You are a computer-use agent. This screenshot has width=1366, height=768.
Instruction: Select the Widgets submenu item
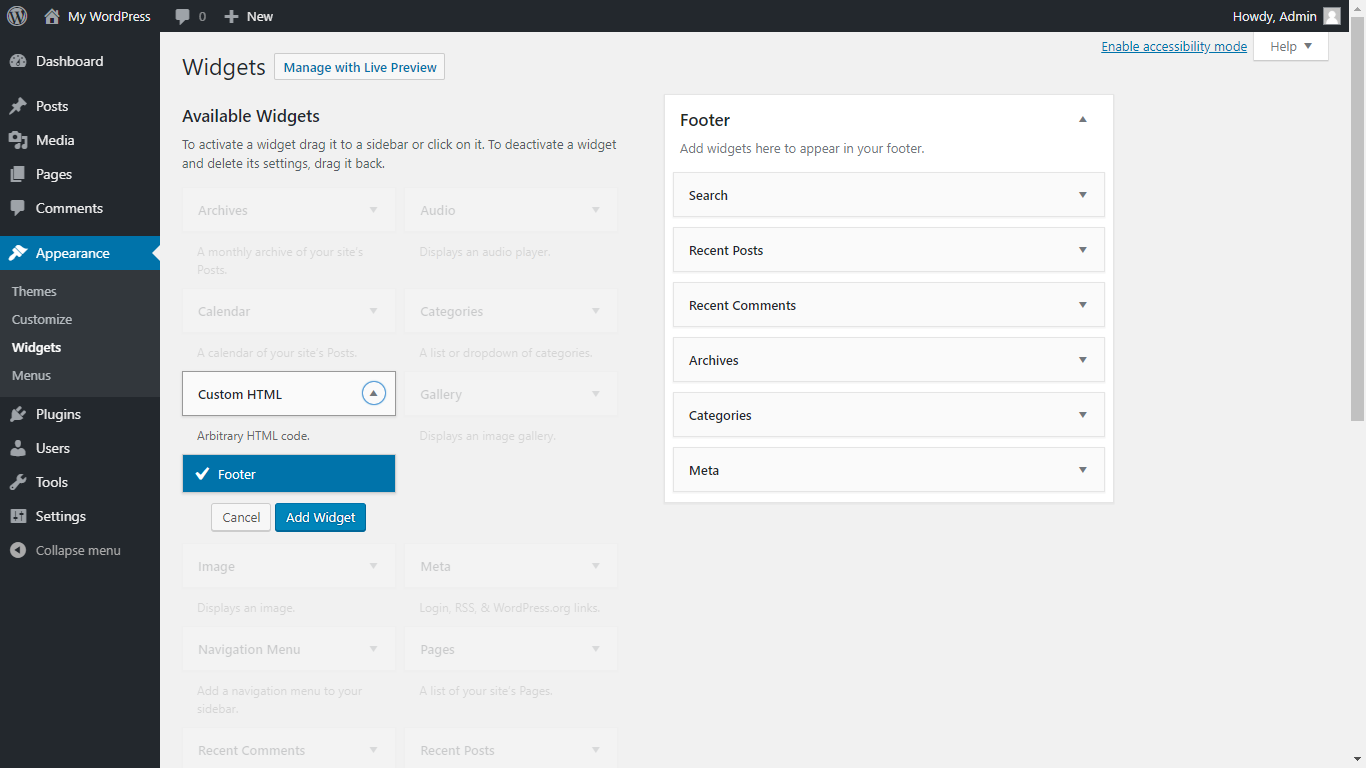click(36, 347)
